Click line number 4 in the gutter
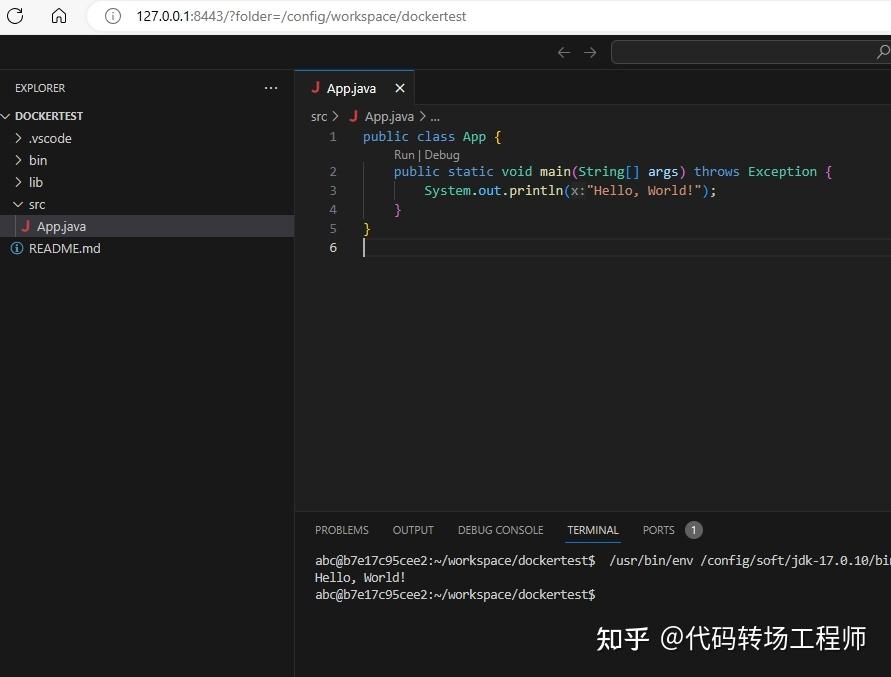Viewport: 891px width, 677px height. (333, 210)
